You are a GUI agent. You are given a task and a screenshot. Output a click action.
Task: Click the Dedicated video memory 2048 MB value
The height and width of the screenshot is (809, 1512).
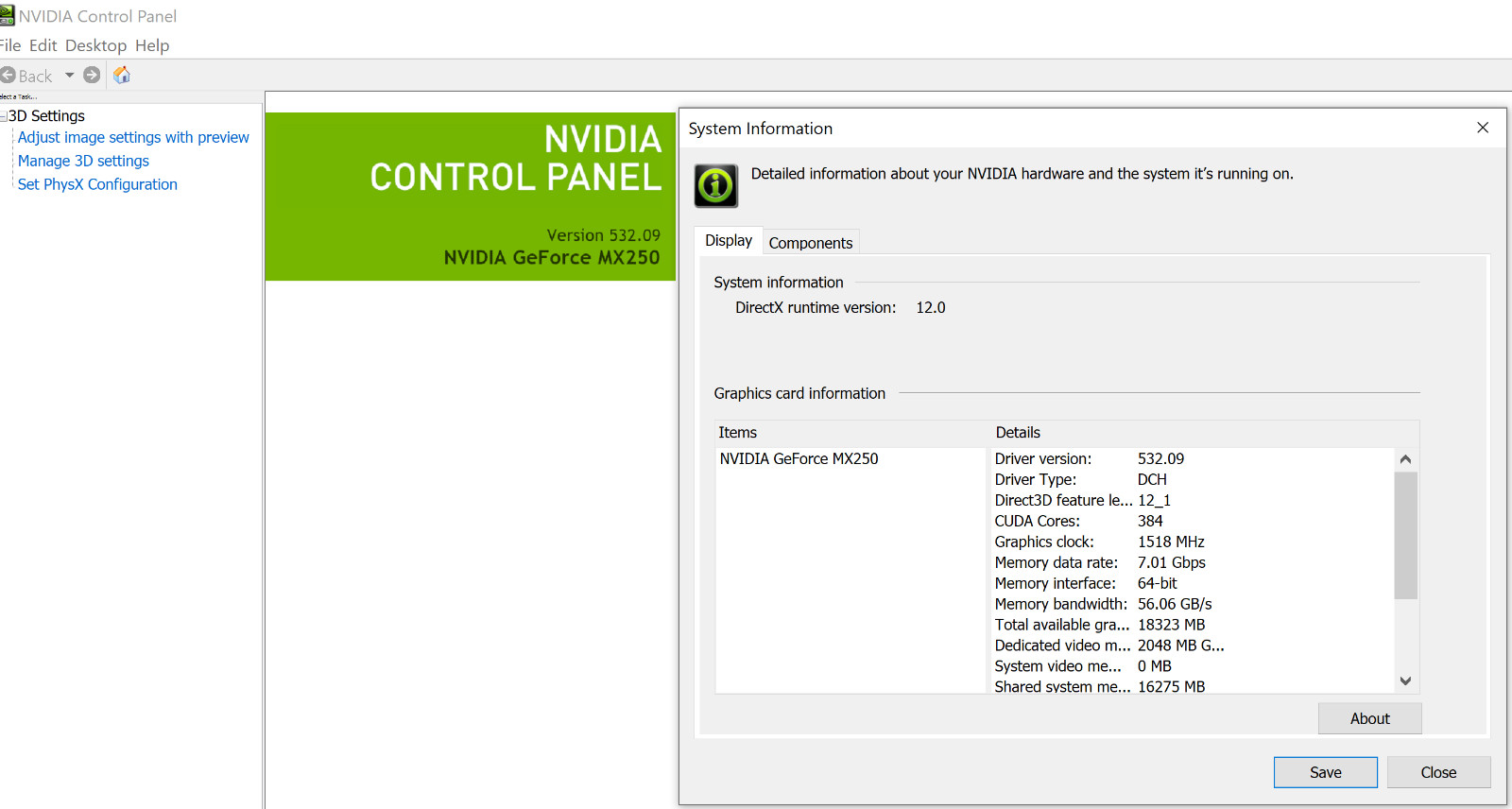click(x=1181, y=646)
